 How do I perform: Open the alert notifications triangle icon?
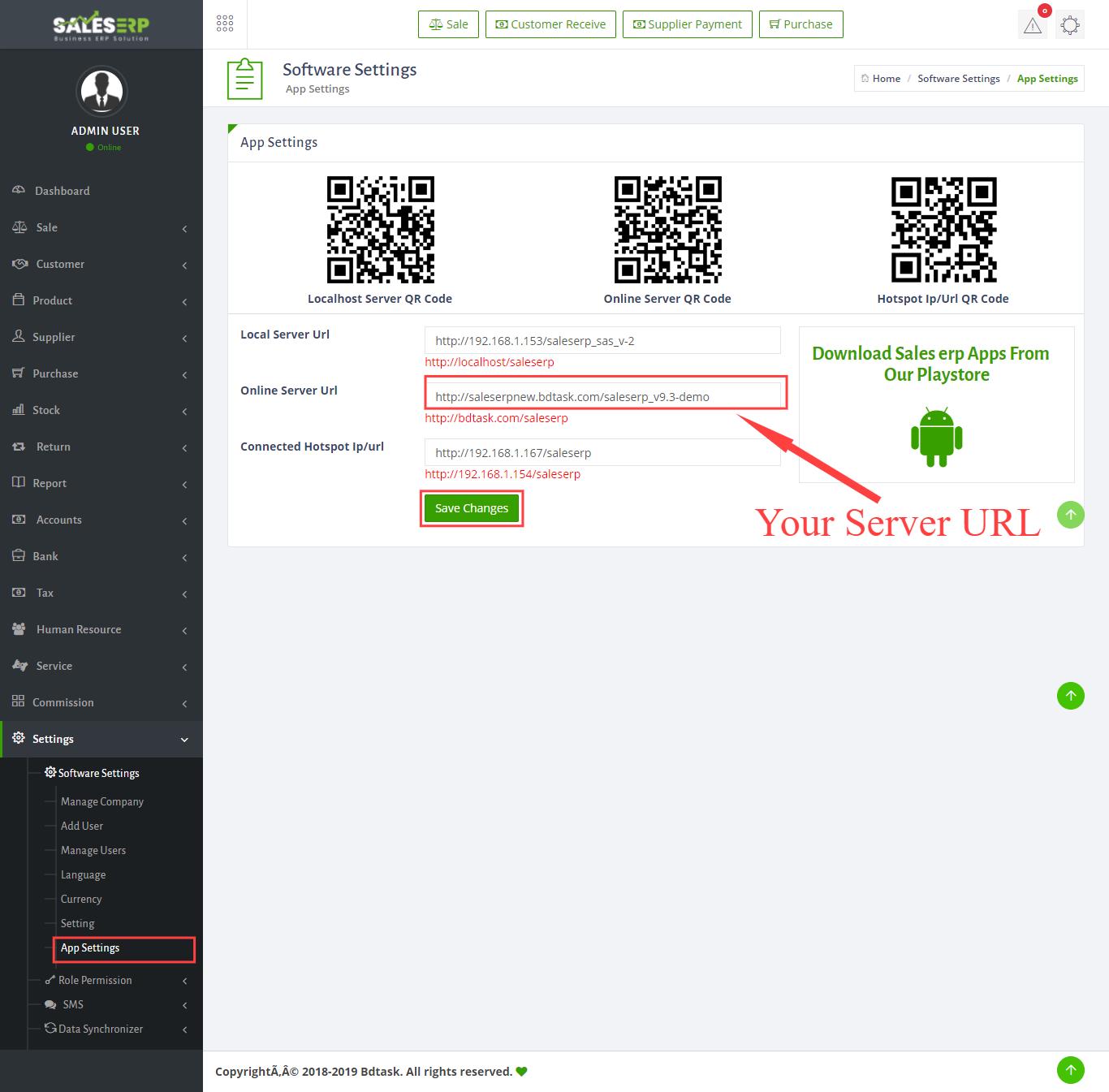coord(1033,25)
